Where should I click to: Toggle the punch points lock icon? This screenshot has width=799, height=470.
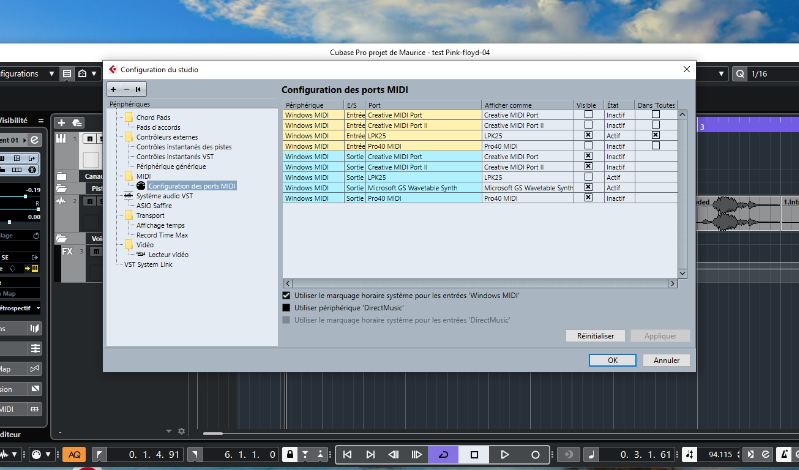click(x=289, y=454)
